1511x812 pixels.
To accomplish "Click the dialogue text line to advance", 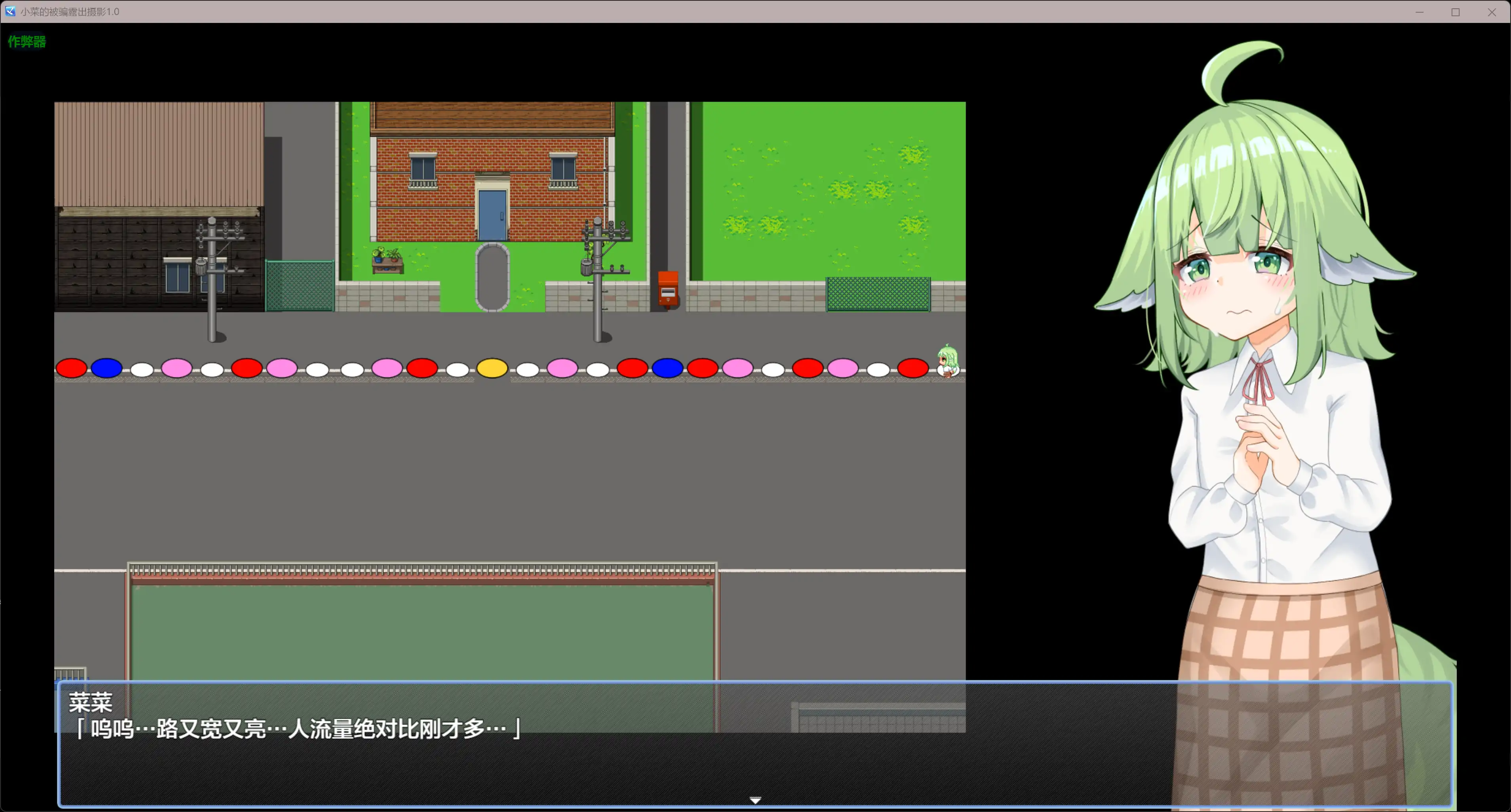I will [296, 729].
